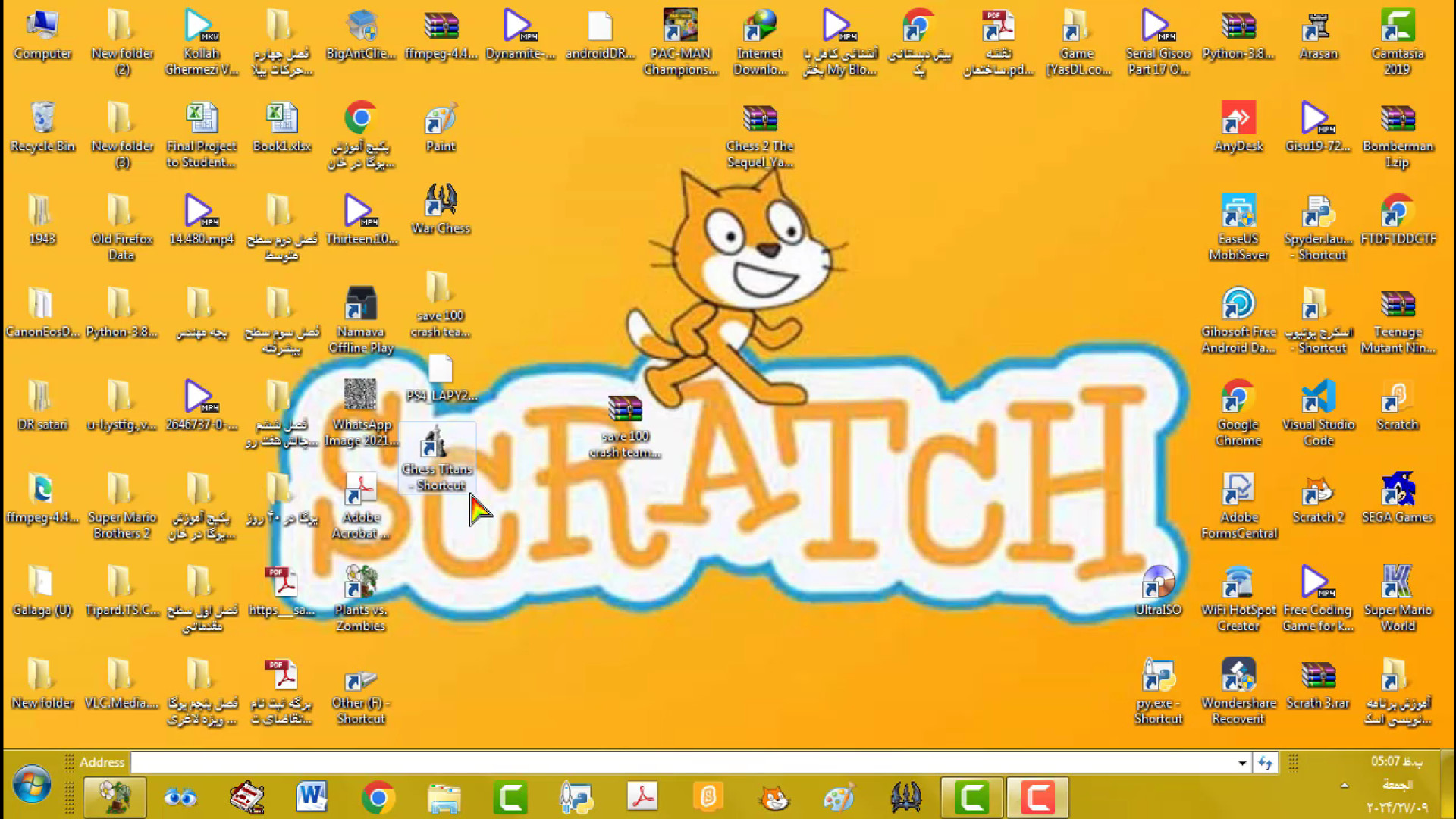Open the Google Chrome desktop shortcut
Screen dimensions: 1456x819
click(x=1238, y=414)
